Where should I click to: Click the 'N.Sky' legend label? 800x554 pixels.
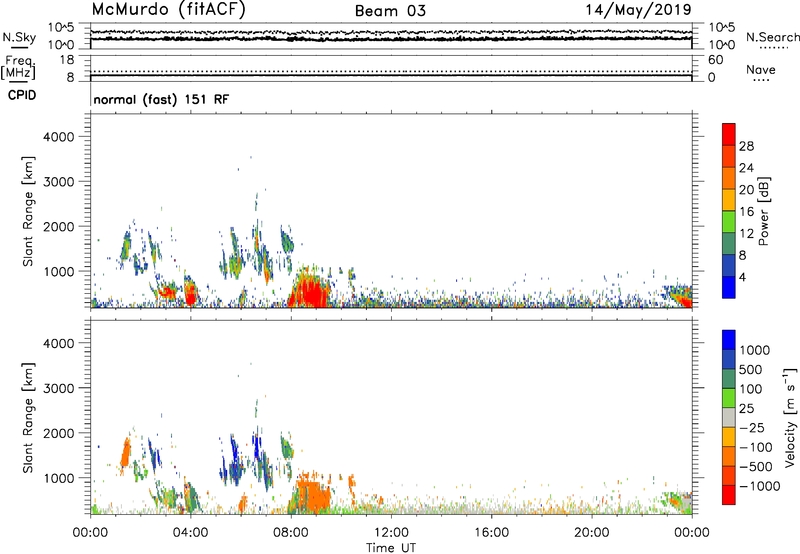point(19,37)
